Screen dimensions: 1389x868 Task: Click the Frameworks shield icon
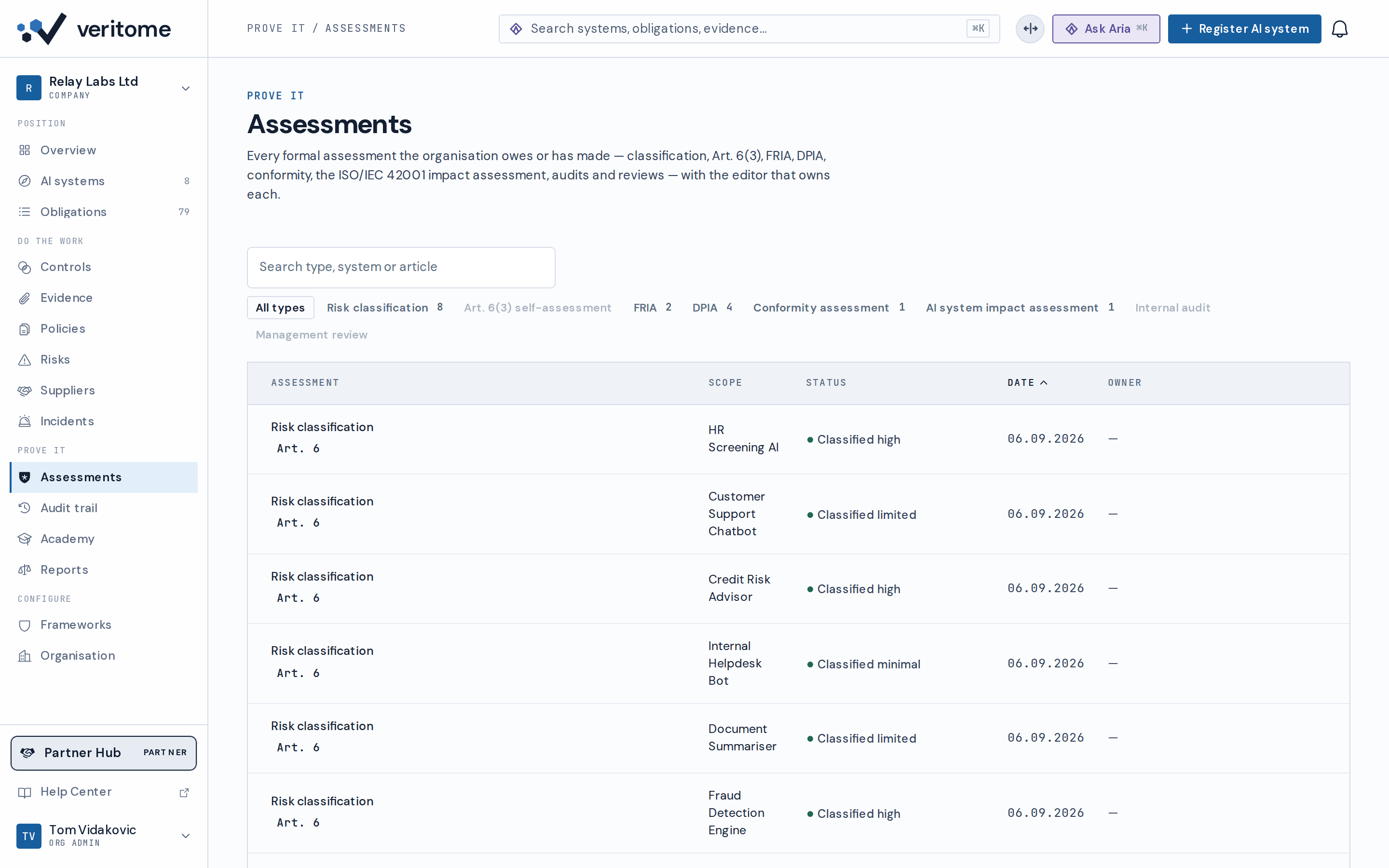point(25,625)
